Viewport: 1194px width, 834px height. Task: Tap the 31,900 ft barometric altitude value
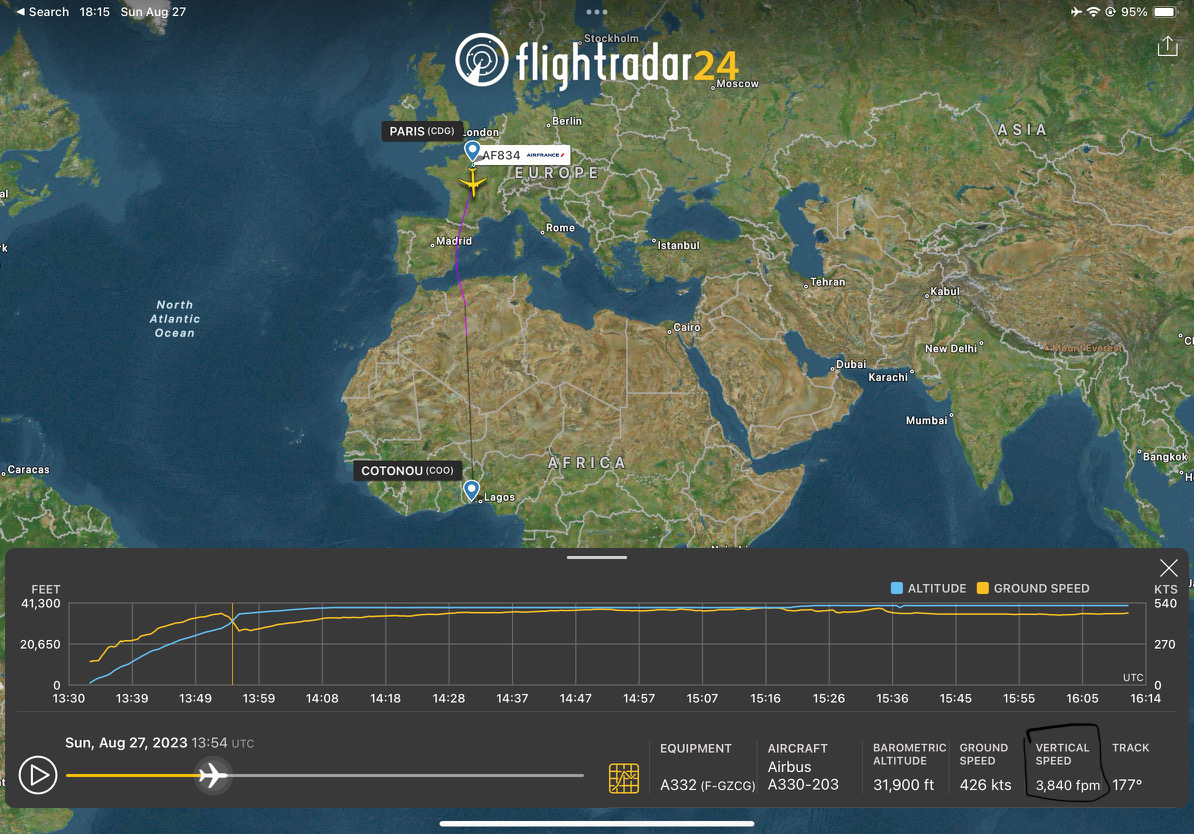click(x=903, y=785)
